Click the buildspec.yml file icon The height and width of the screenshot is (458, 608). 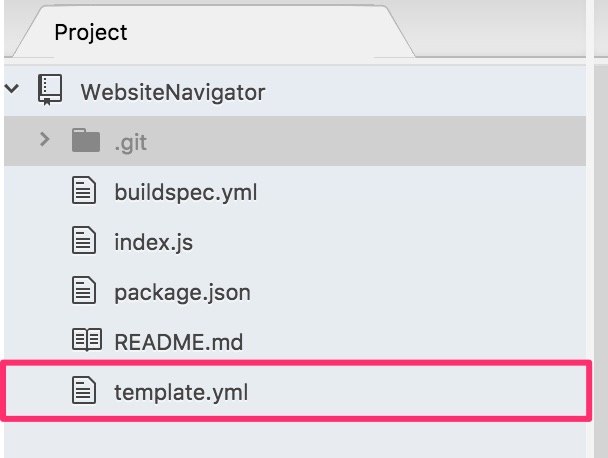coord(86,191)
